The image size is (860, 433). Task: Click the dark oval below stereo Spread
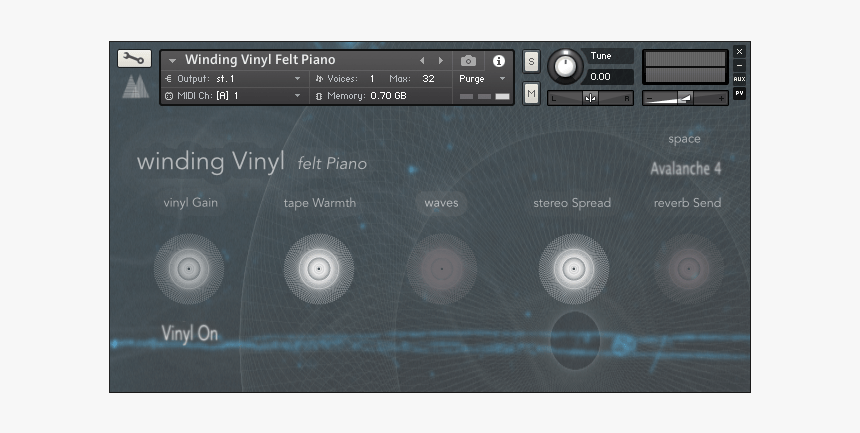(575, 341)
